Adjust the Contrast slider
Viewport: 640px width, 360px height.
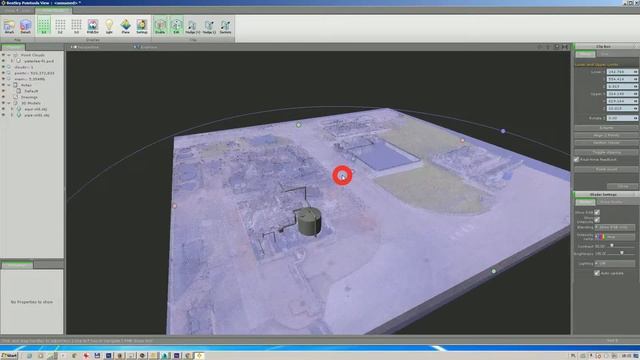pos(611,246)
